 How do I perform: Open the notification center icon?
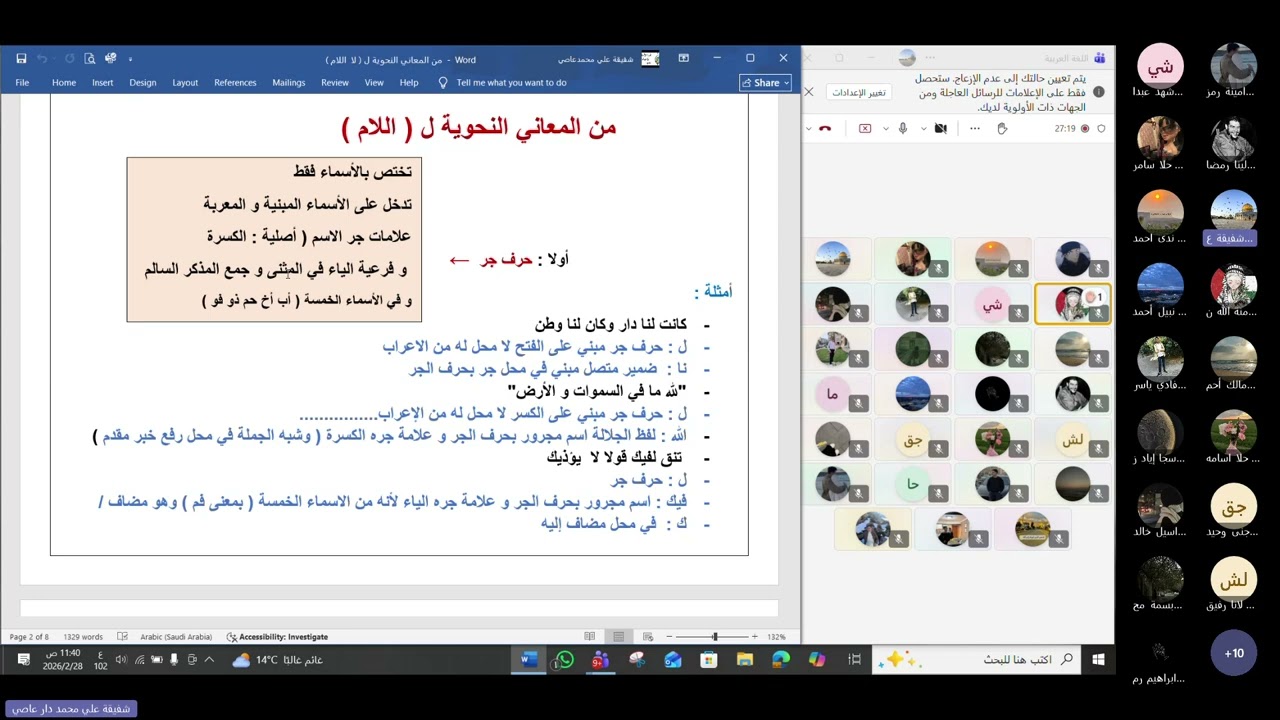point(23,659)
